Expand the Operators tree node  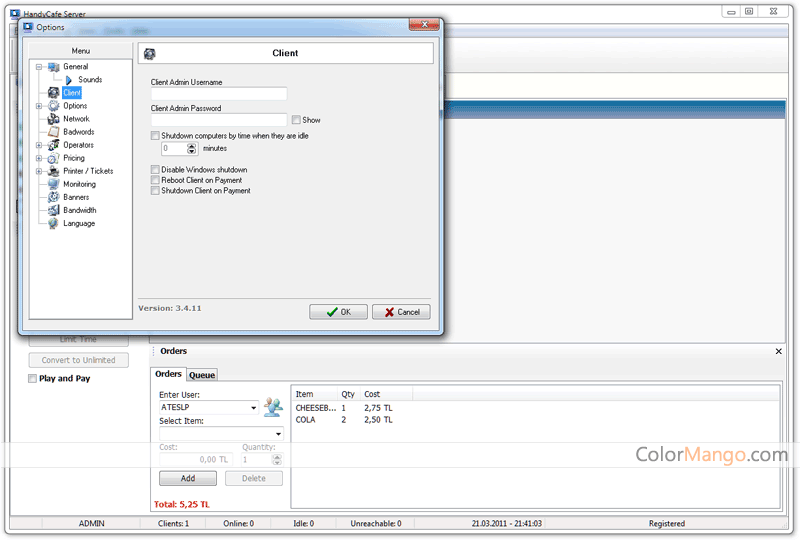pyautogui.click(x=39, y=145)
